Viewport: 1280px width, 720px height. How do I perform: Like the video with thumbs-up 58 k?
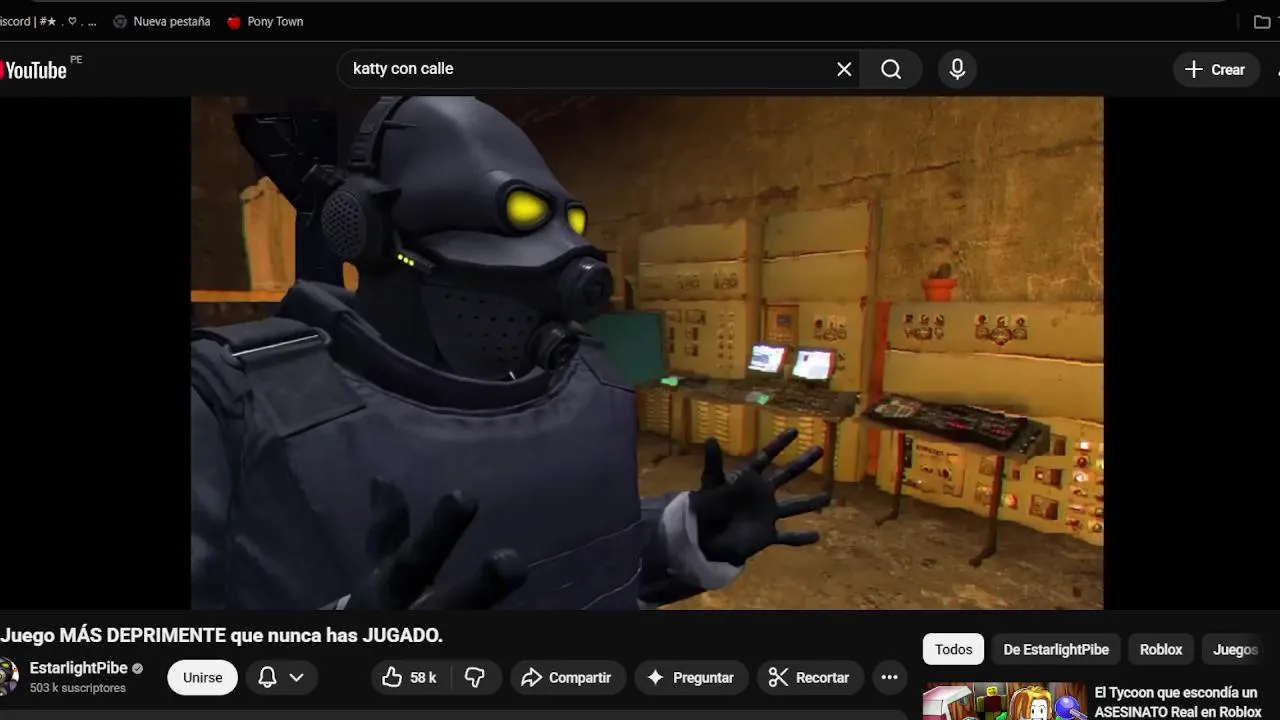[411, 677]
